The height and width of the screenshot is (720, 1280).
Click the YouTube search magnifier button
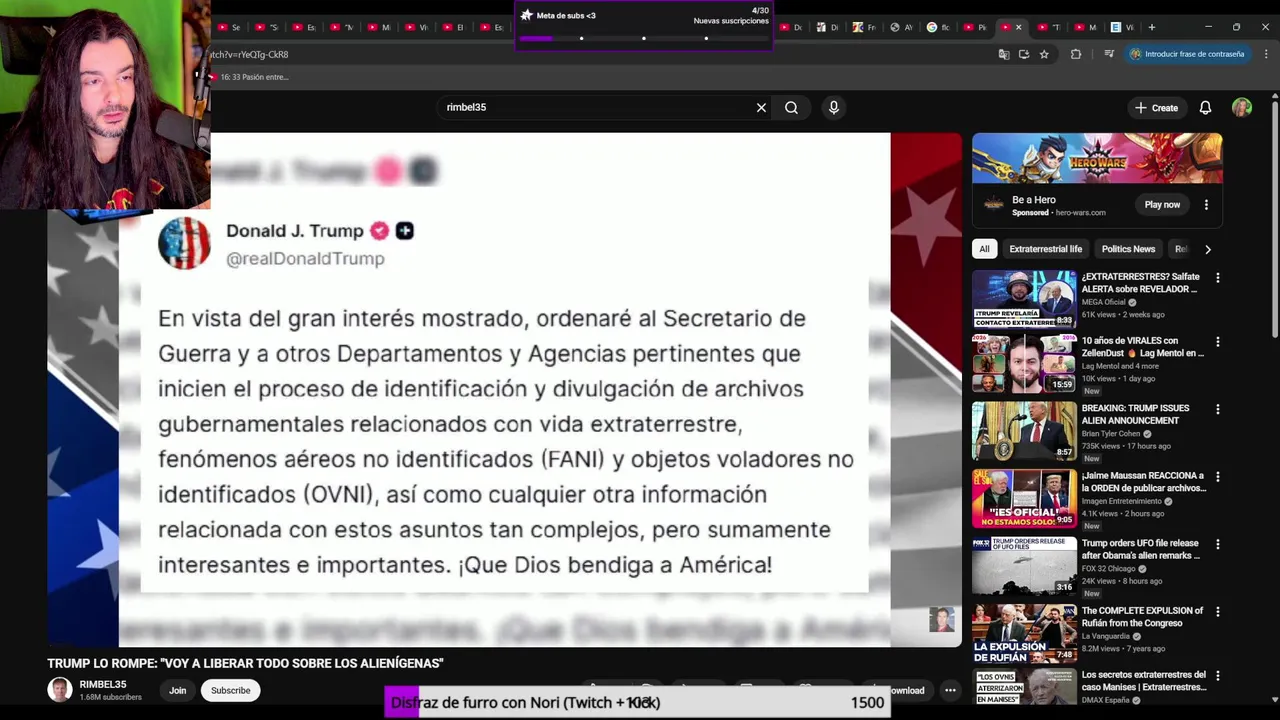[791, 107]
